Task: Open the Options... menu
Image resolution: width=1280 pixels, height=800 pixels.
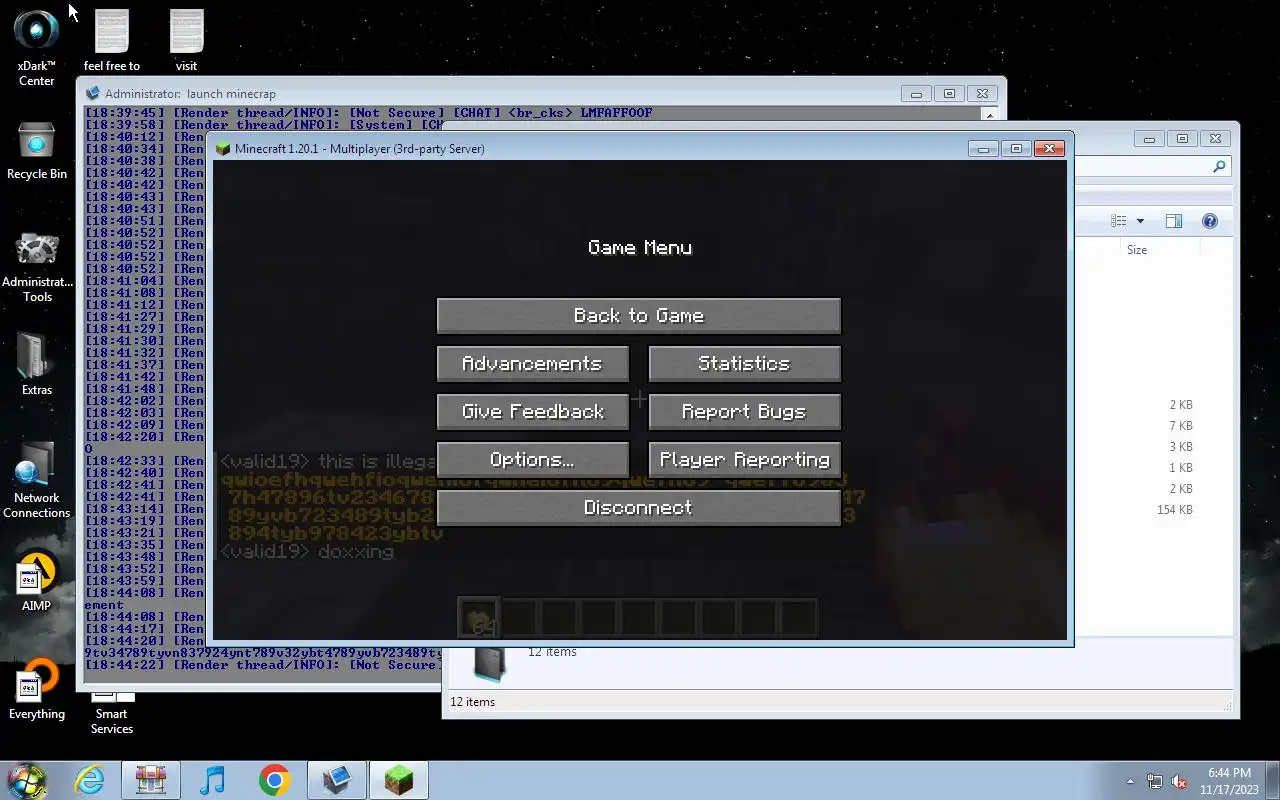Action: [533, 460]
